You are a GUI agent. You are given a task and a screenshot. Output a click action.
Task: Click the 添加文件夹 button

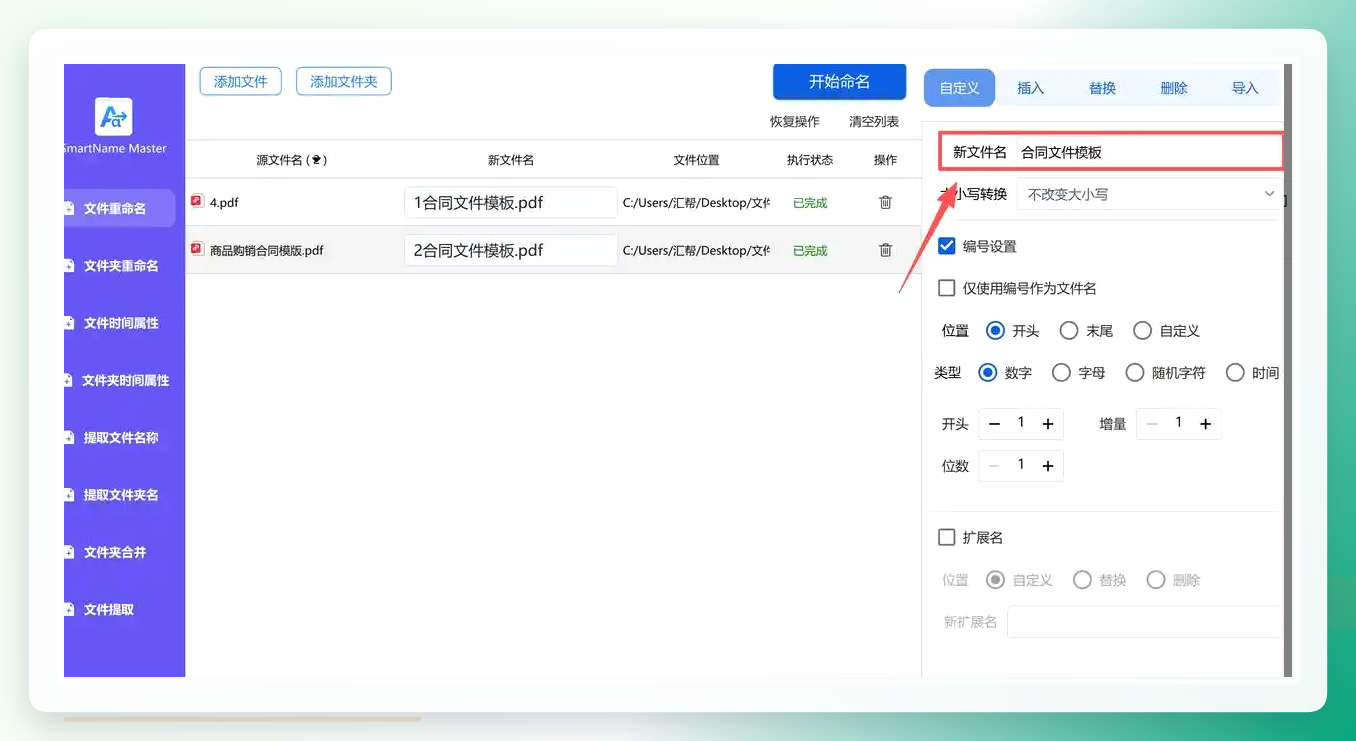[344, 82]
